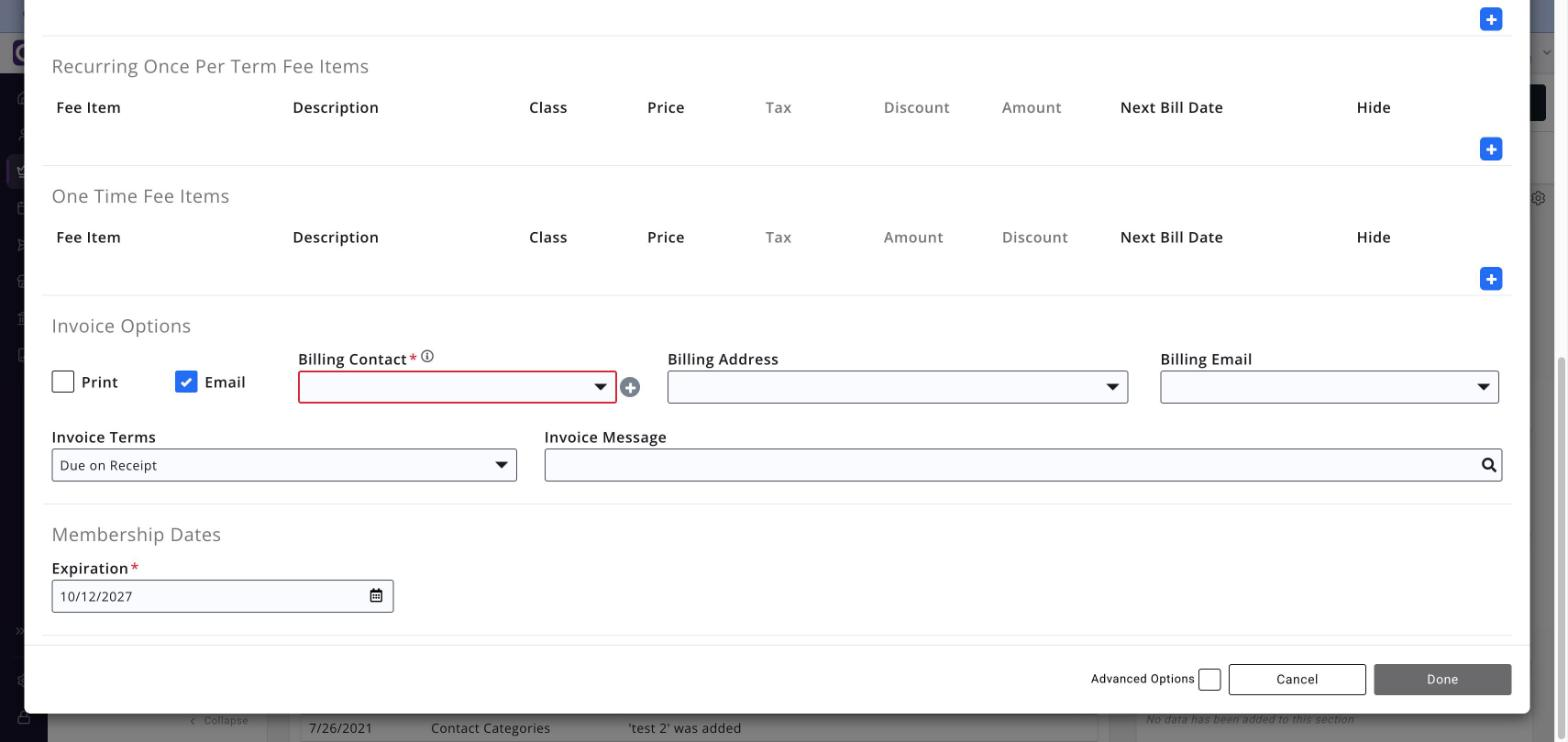This screenshot has height=742, width=1568.
Task: Open the Billing Email dropdown
Action: pos(1329,387)
